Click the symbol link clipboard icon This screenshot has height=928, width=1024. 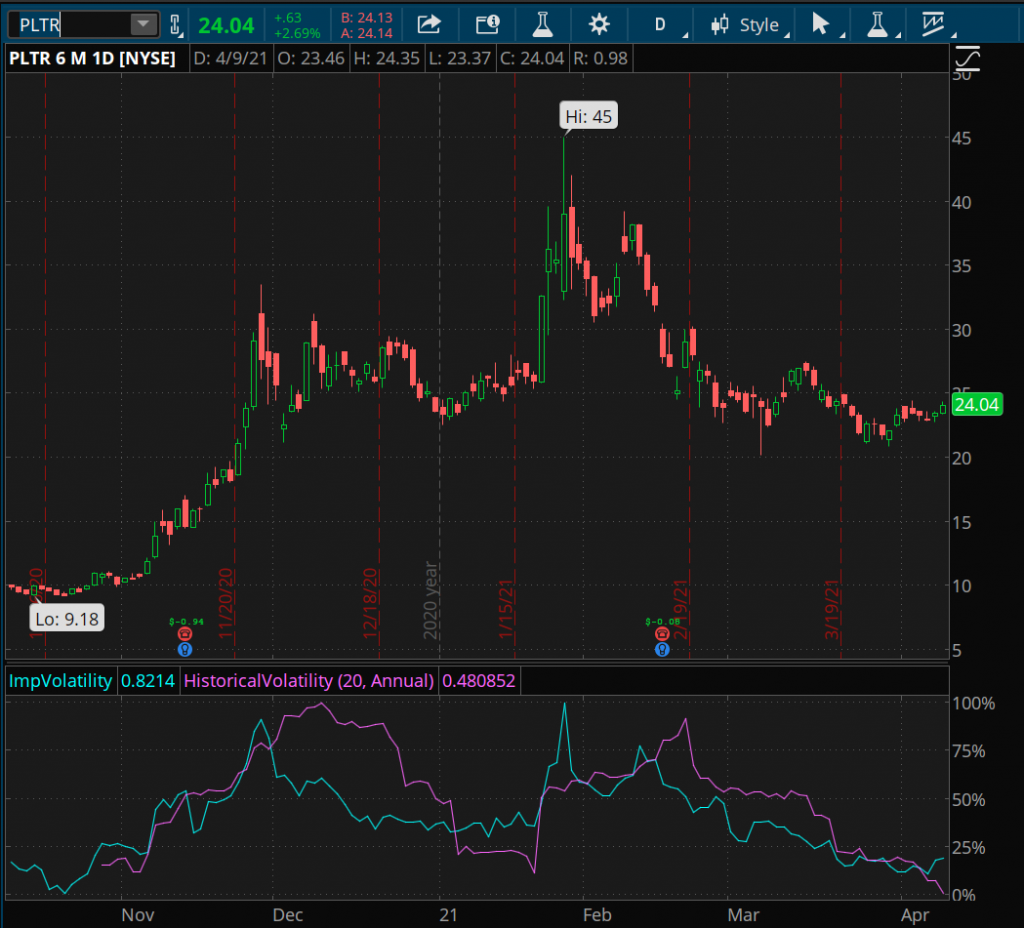pos(175,25)
